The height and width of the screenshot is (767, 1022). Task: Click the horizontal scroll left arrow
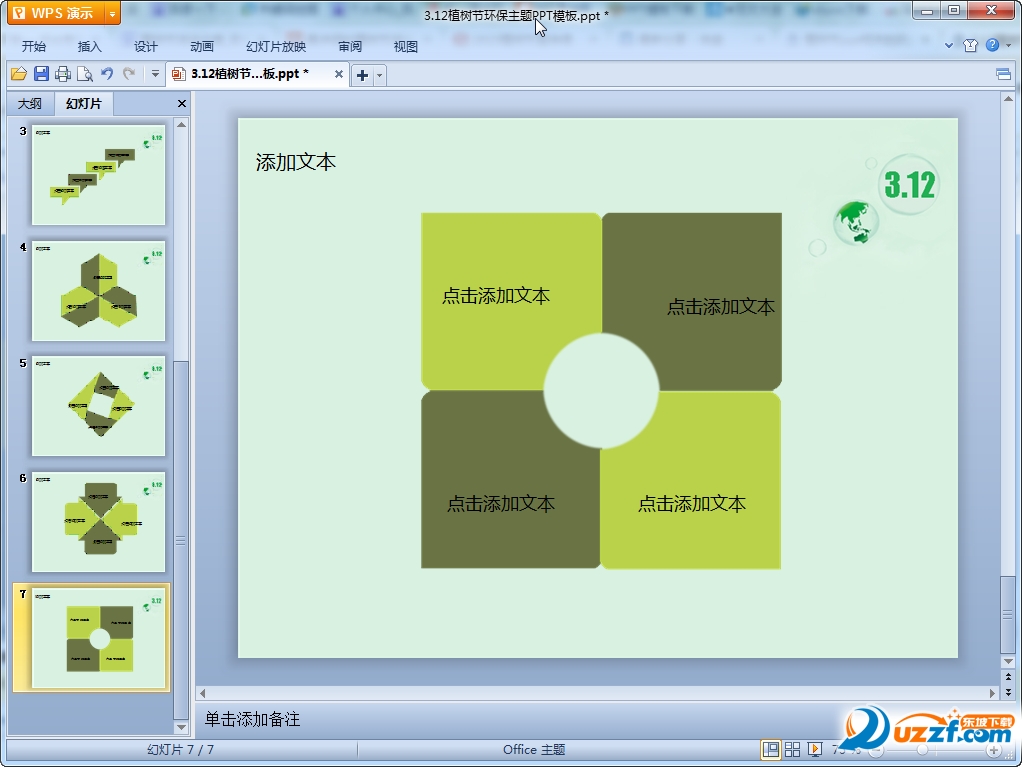click(203, 693)
